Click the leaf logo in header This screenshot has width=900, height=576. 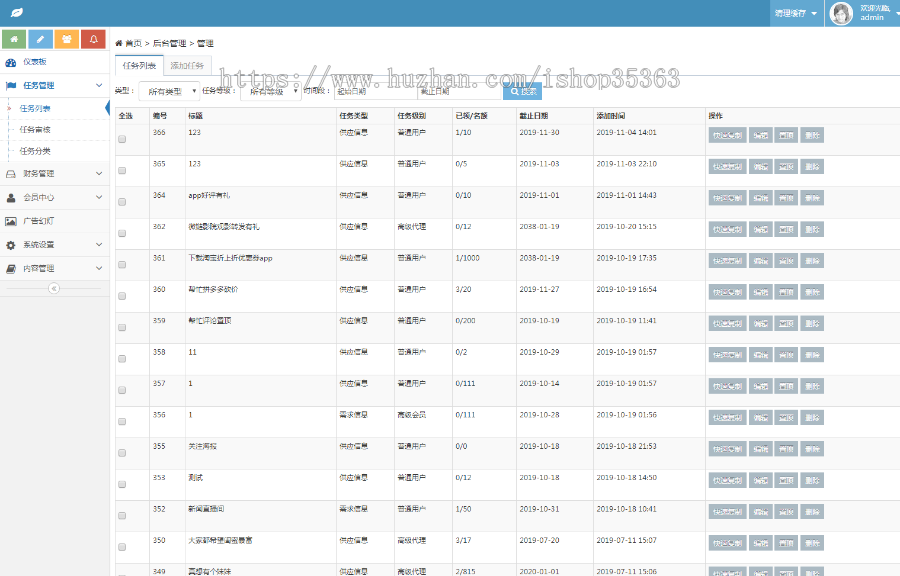[x=17, y=14]
